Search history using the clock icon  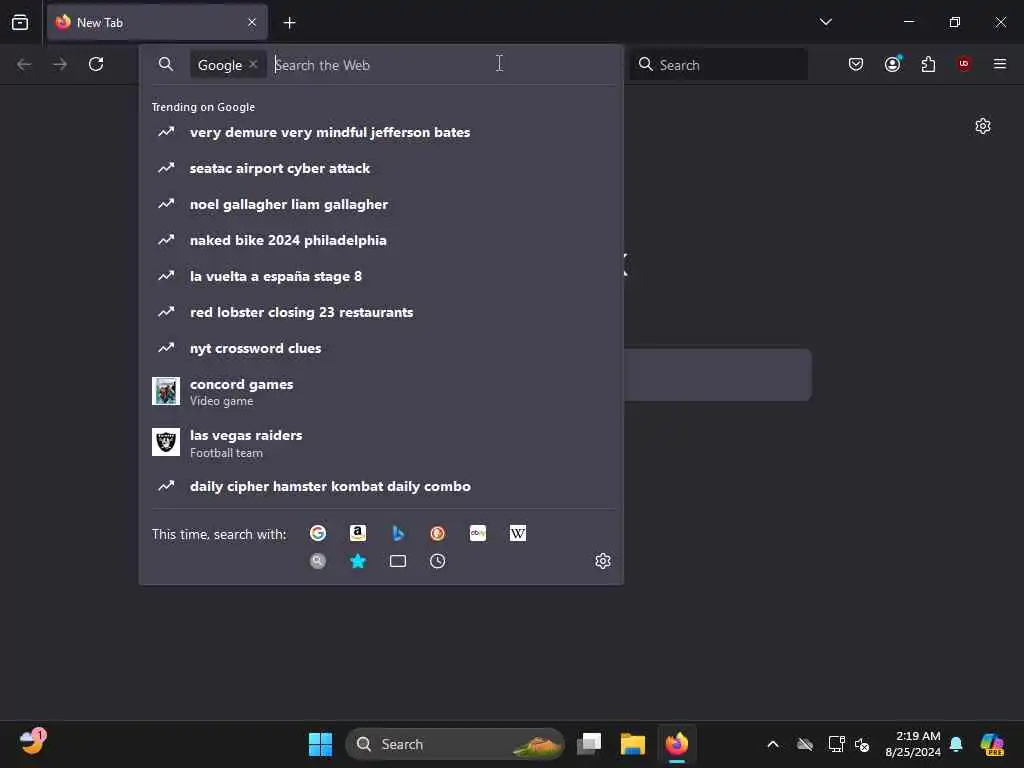438,561
